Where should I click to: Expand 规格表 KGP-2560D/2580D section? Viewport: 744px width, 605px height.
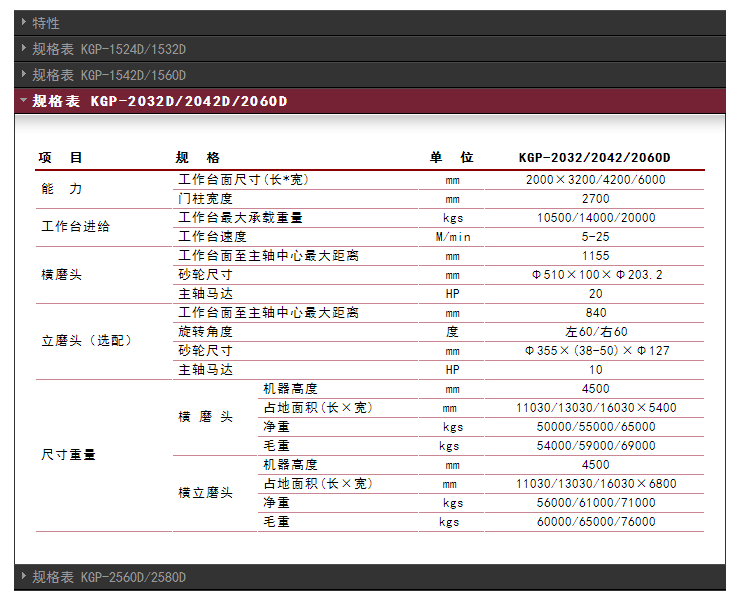tap(370, 577)
